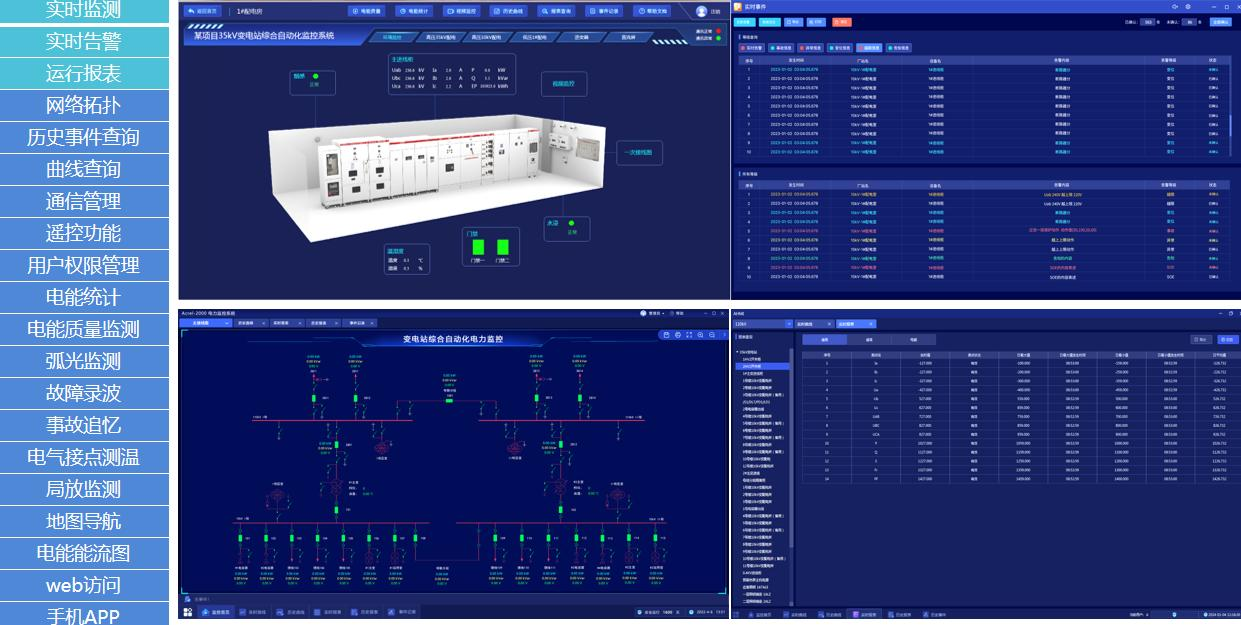Click the zoom-in magnifier on the power diagram
The width and height of the screenshot is (1241, 625).
click(x=700, y=335)
